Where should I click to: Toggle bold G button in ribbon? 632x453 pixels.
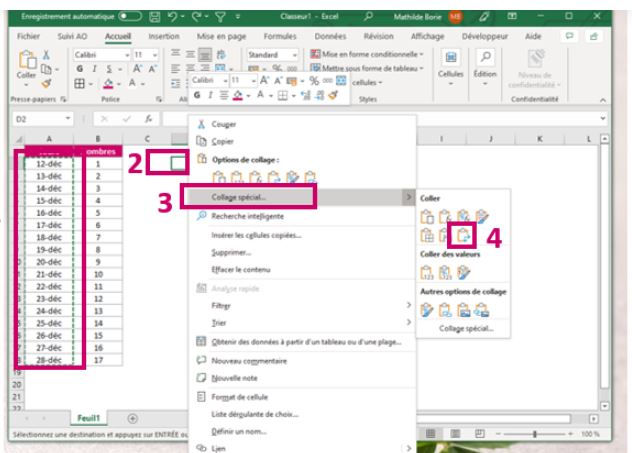[80, 69]
